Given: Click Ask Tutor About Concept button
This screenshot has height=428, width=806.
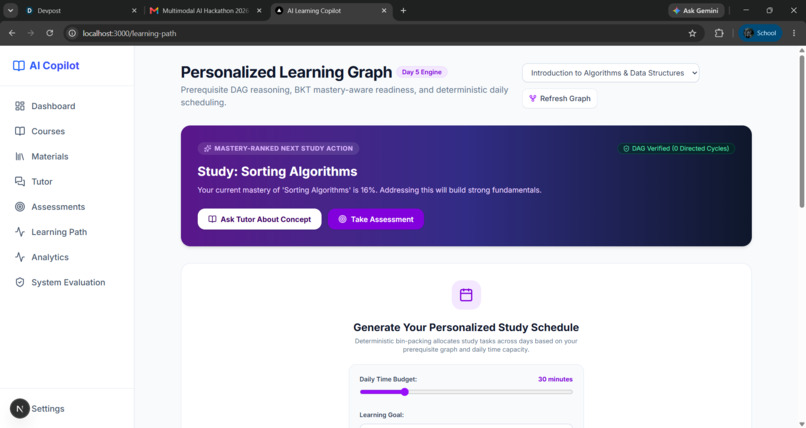Looking at the screenshot, I should [x=260, y=219].
